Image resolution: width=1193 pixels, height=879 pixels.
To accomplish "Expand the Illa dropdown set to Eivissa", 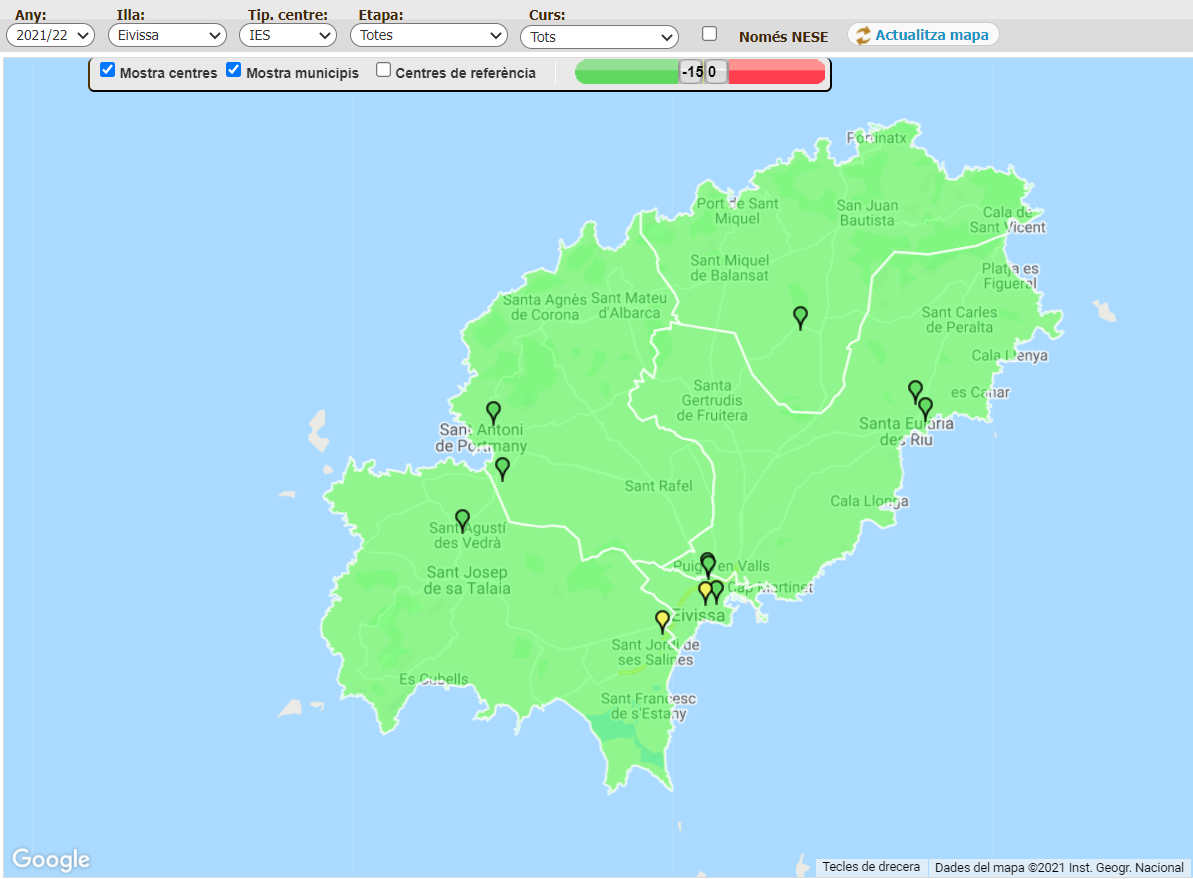I will 167,35.
